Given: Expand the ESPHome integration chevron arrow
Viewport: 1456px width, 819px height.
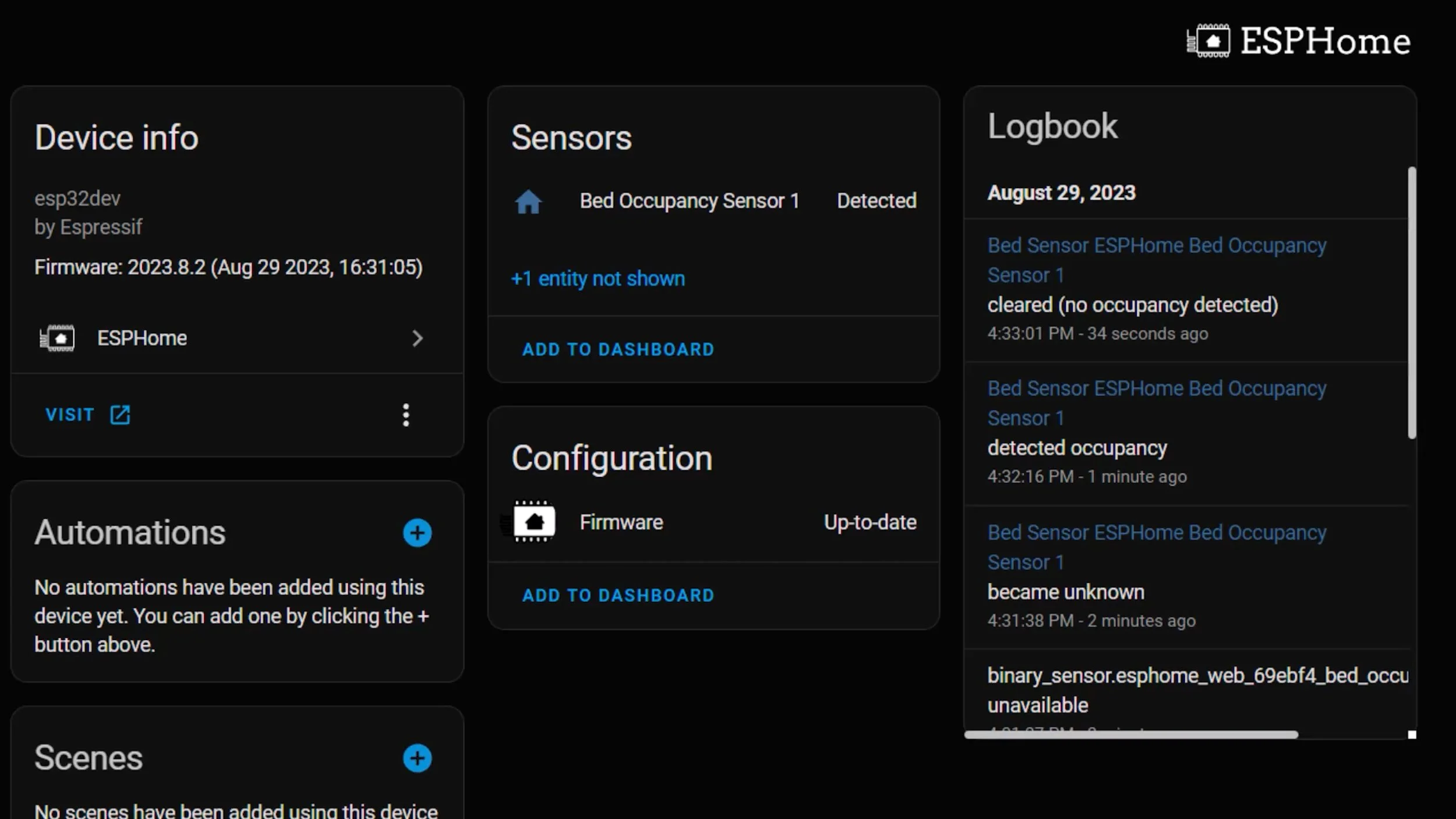Looking at the screenshot, I should pyautogui.click(x=417, y=338).
